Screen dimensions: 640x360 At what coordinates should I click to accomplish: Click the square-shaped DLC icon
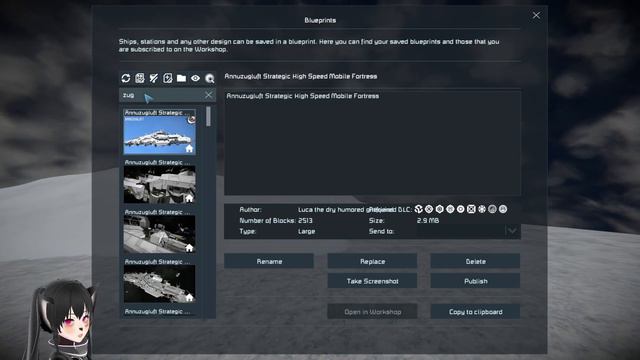471,209
